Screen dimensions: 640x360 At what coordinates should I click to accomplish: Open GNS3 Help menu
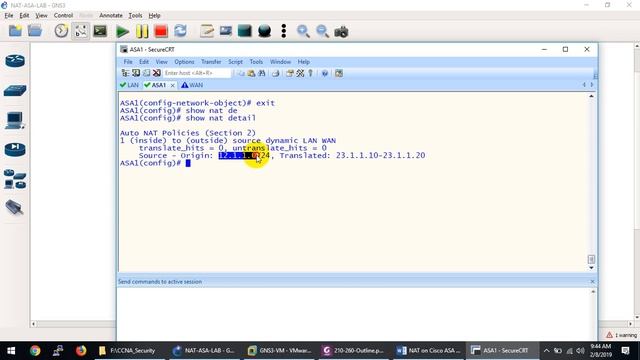tap(154, 16)
